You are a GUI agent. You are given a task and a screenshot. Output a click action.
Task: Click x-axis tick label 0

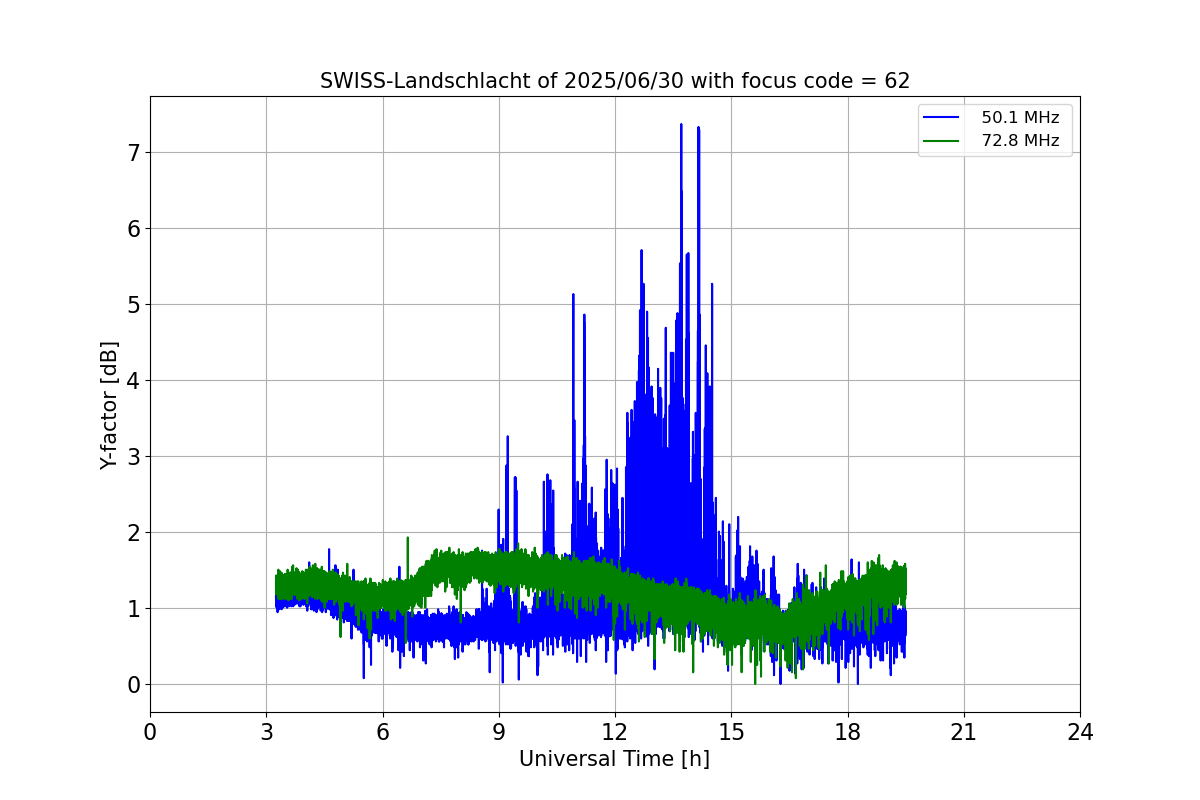(150, 732)
